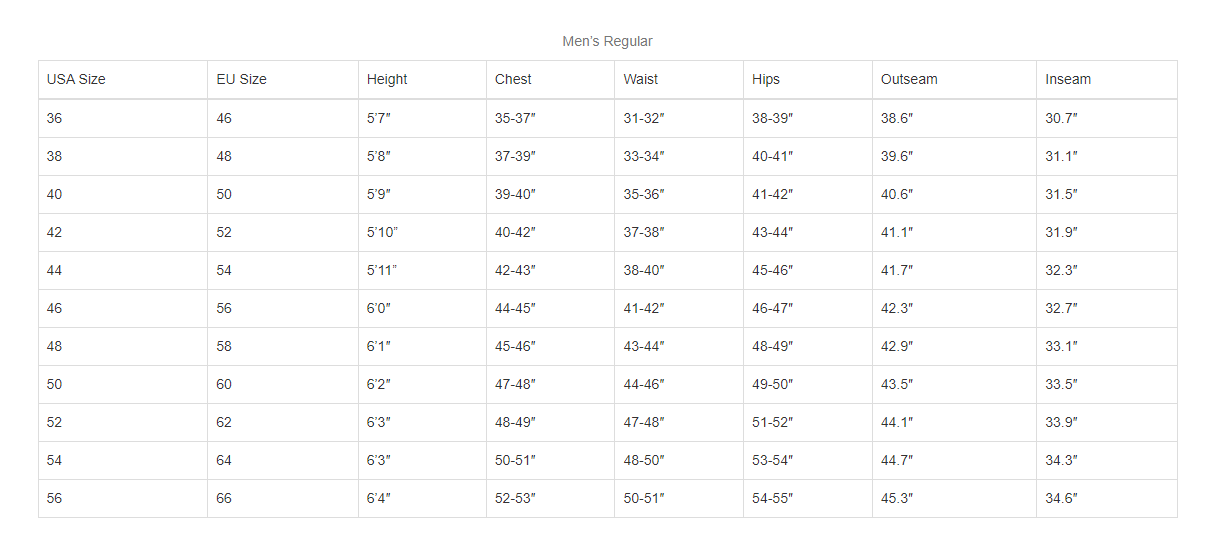Viewport: 1229px width, 553px height.
Task: Select USA size 36 cell
Action: [54, 118]
